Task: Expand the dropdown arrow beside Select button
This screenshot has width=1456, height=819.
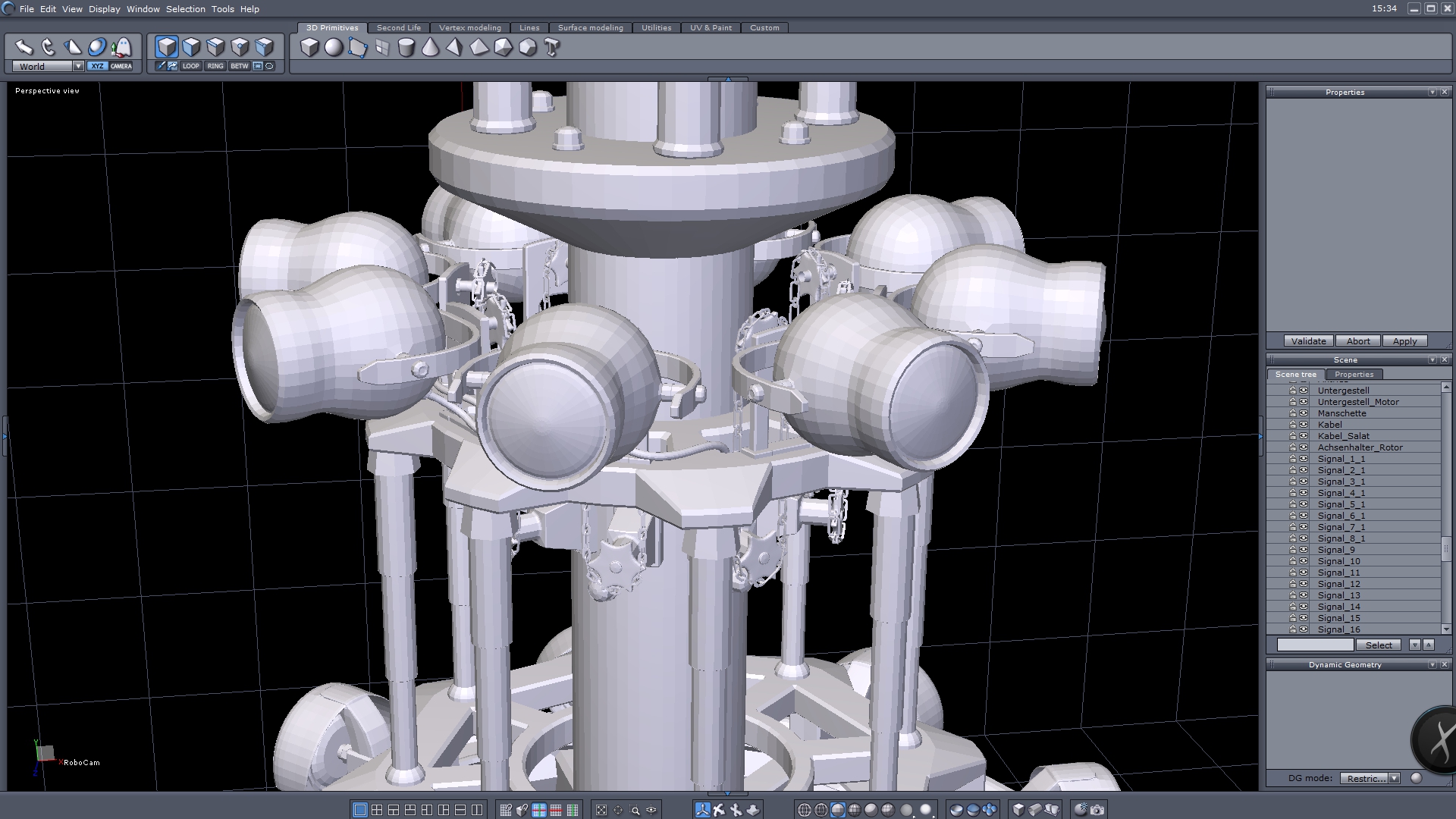Action: (x=1414, y=645)
